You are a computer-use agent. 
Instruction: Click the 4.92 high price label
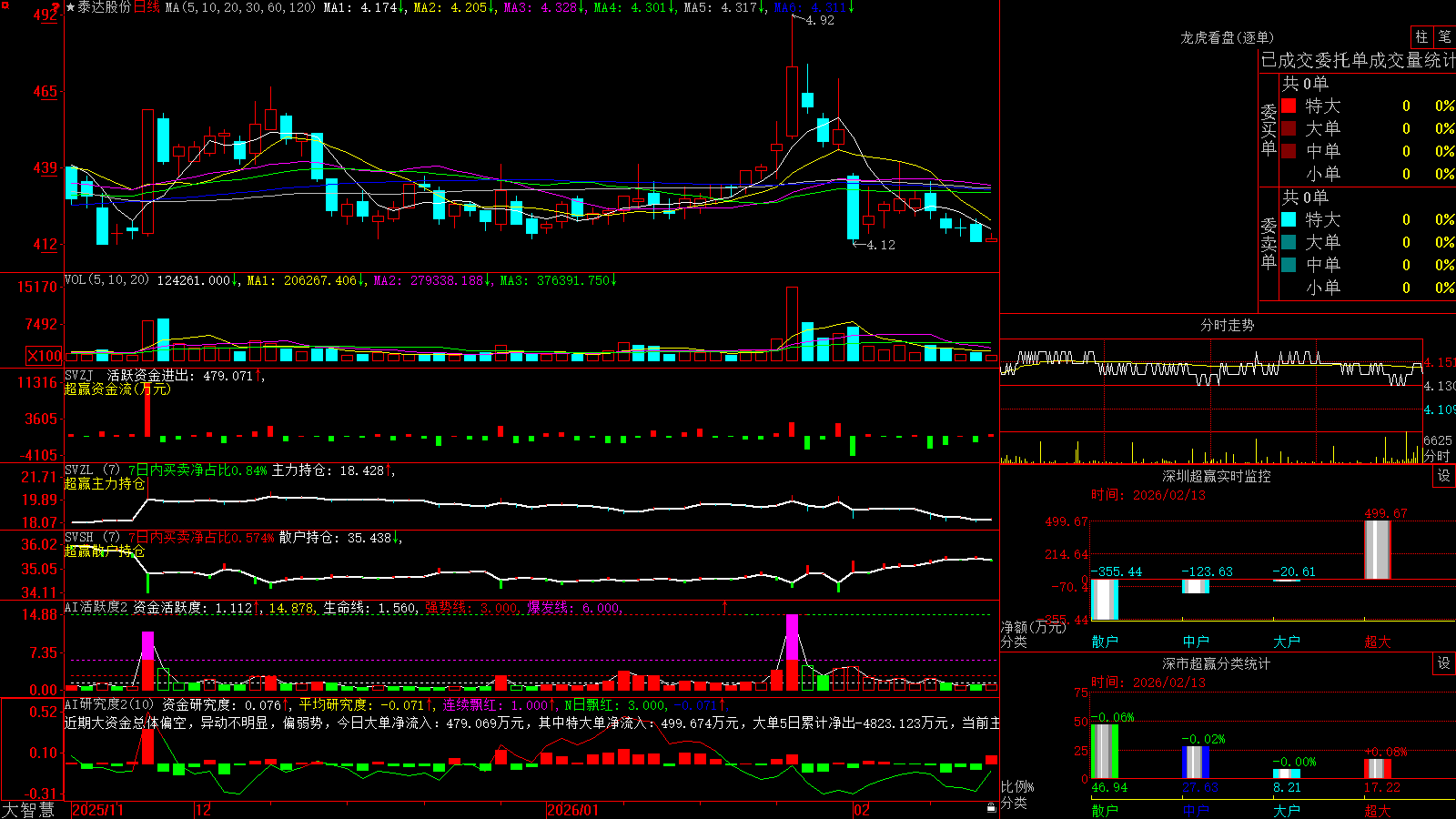[x=820, y=20]
